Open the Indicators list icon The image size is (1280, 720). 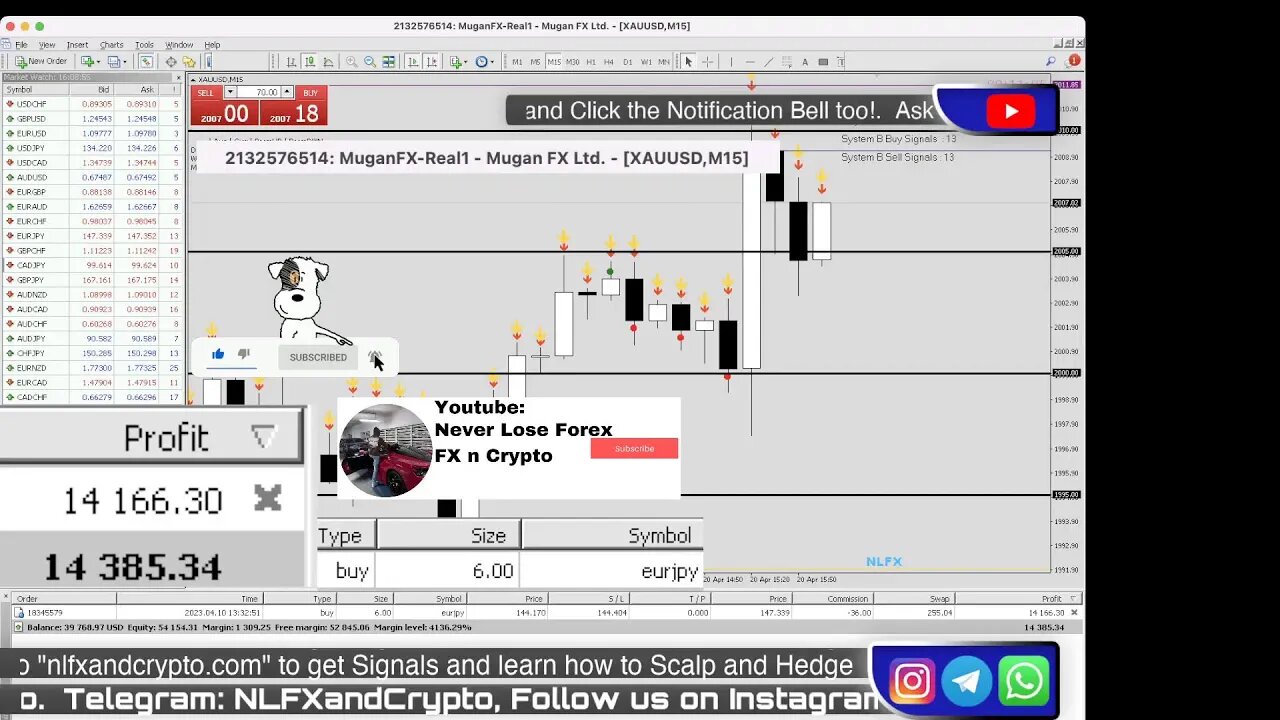[x=455, y=61]
